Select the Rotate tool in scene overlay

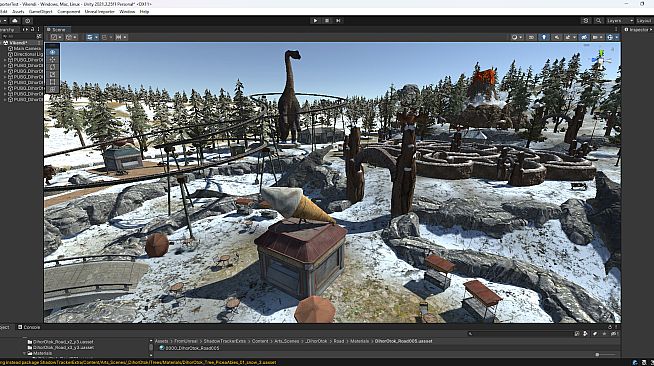[x=53, y=67]
